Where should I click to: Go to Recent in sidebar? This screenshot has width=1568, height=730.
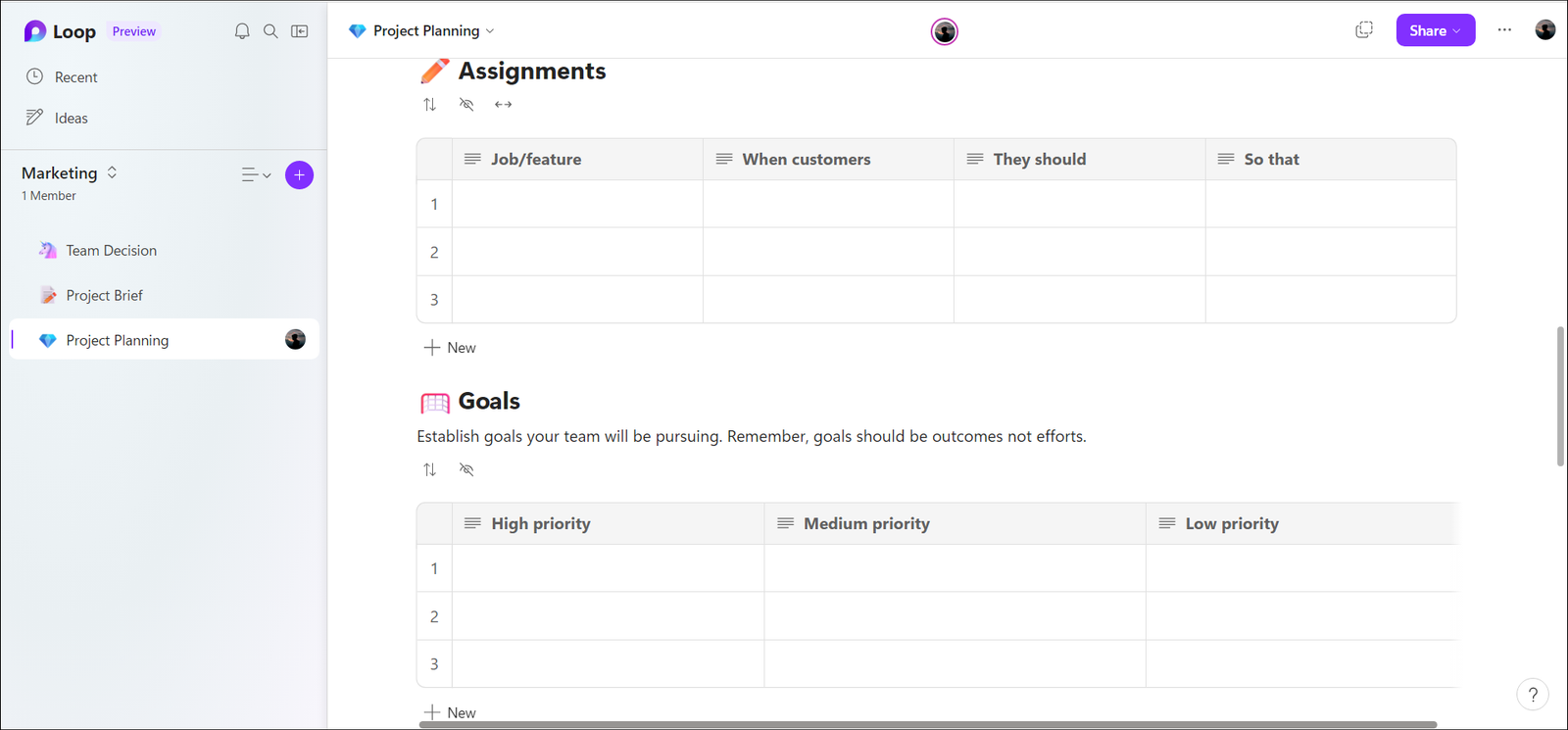[x=75, y=77]
